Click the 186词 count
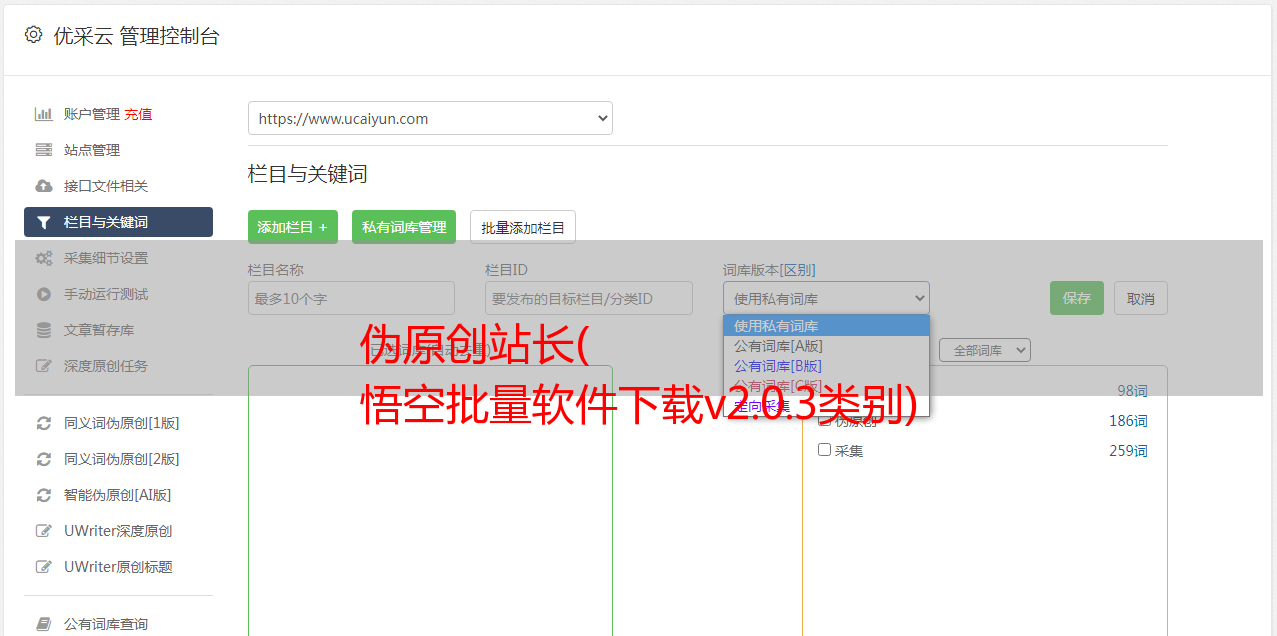The height and width of the screenshot is (636, 1277). click(1128, 421)
